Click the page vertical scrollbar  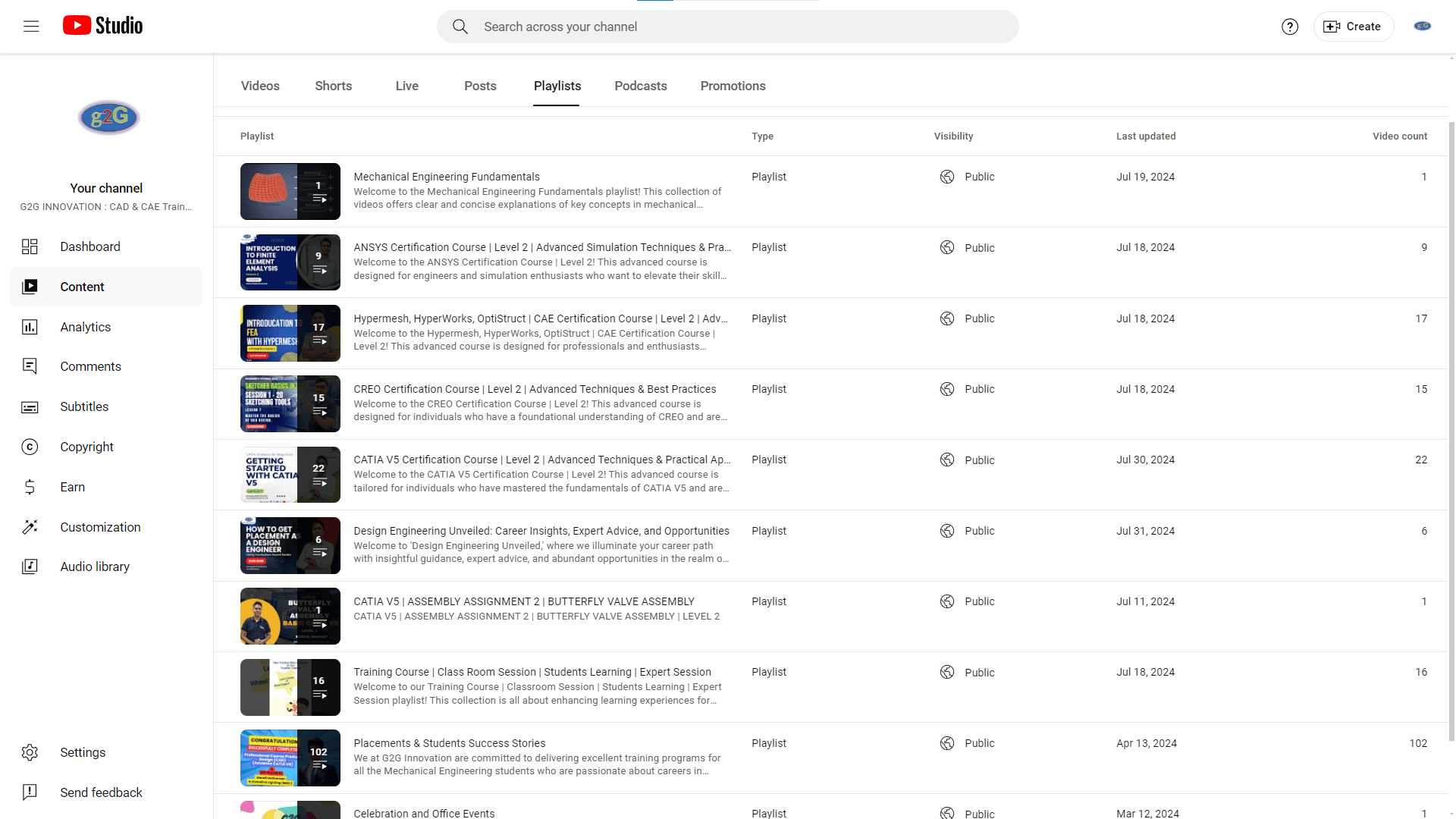(1451, 431)
